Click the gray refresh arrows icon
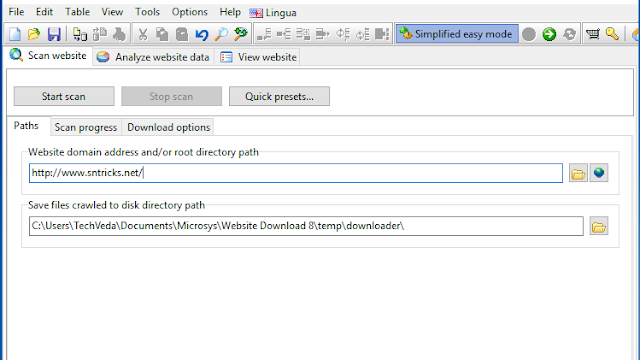Viewport: 640px width, 360px height. 569,34
